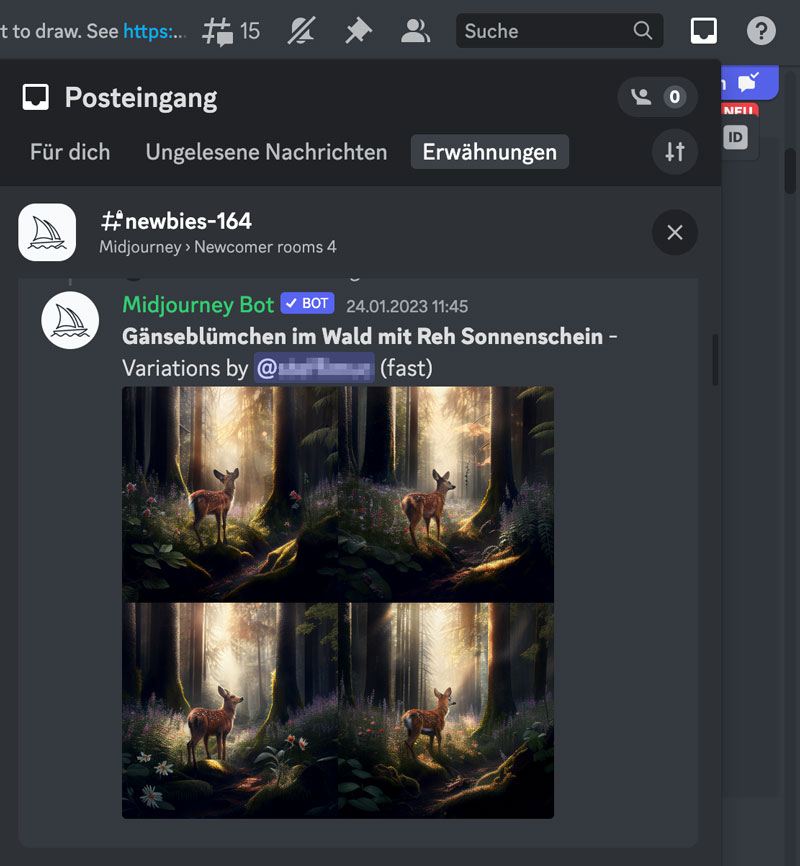Open the deer forest image grid thumbnail
The width and height of the screenshot is (800, 866).
point(337,602)
